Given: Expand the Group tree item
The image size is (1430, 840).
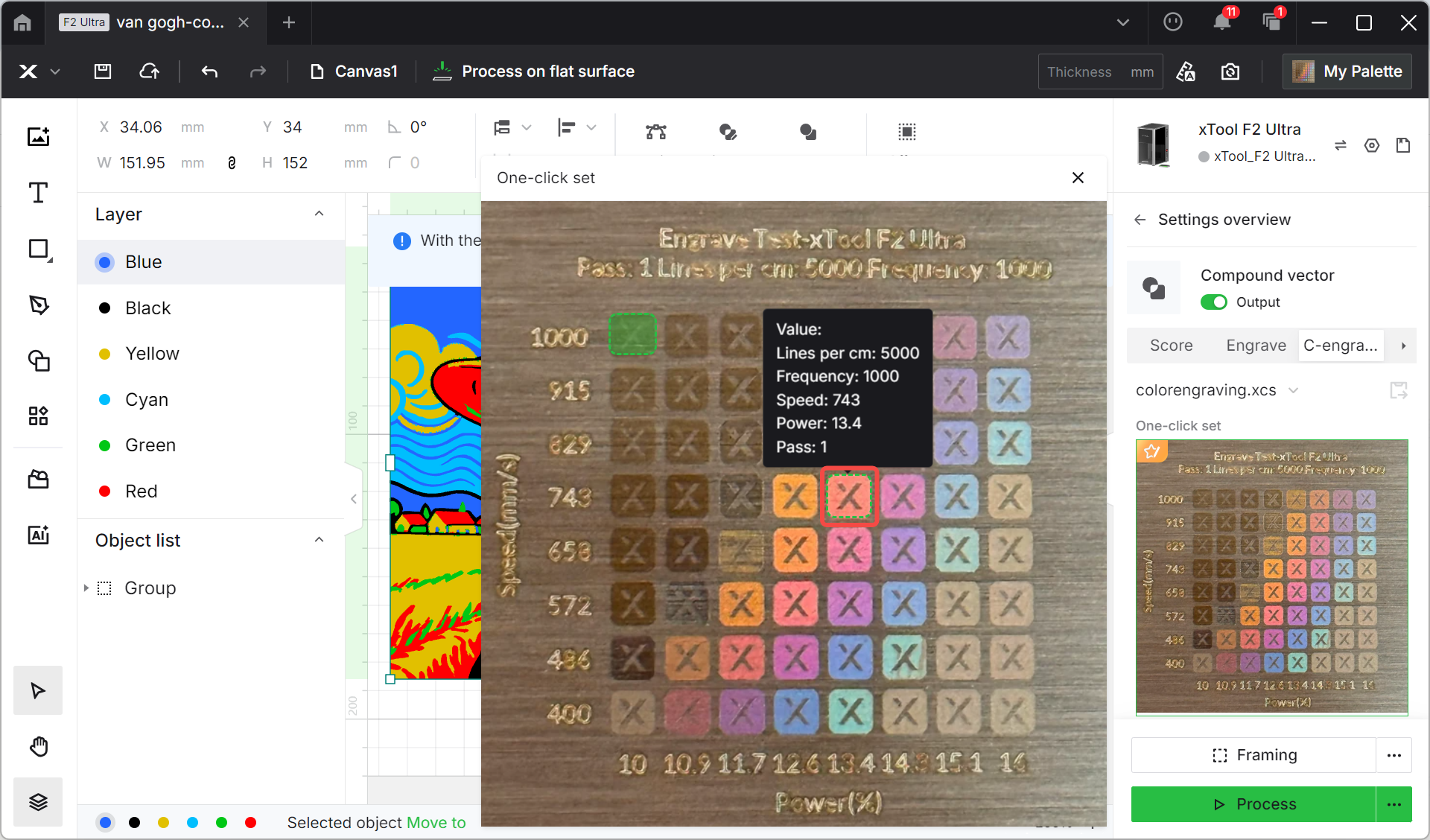Looking at the screenshot, I should click(x=86, y=588).
